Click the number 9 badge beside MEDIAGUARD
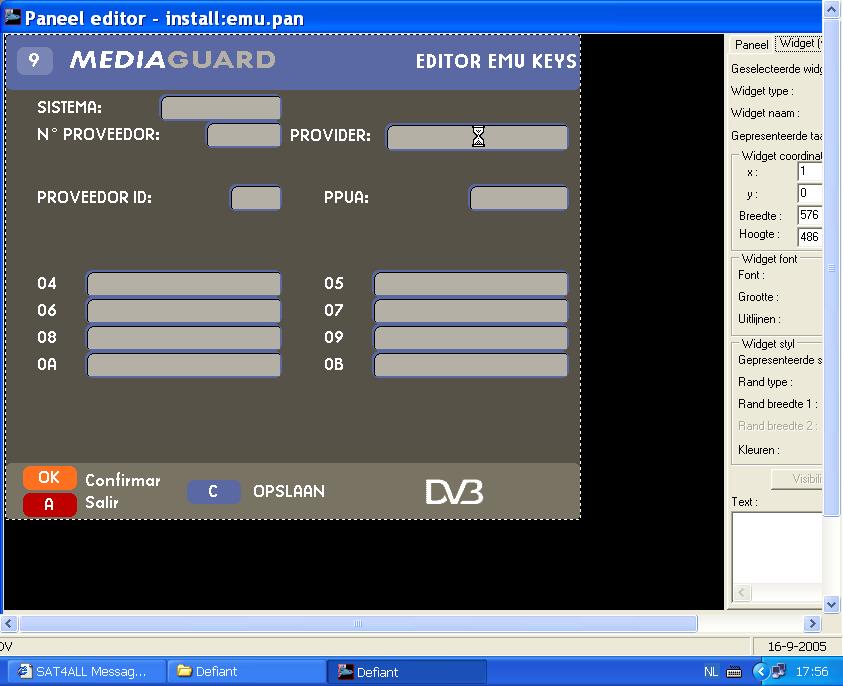The height and width of the screenshot is (686, 843). (x=34, y=60)
